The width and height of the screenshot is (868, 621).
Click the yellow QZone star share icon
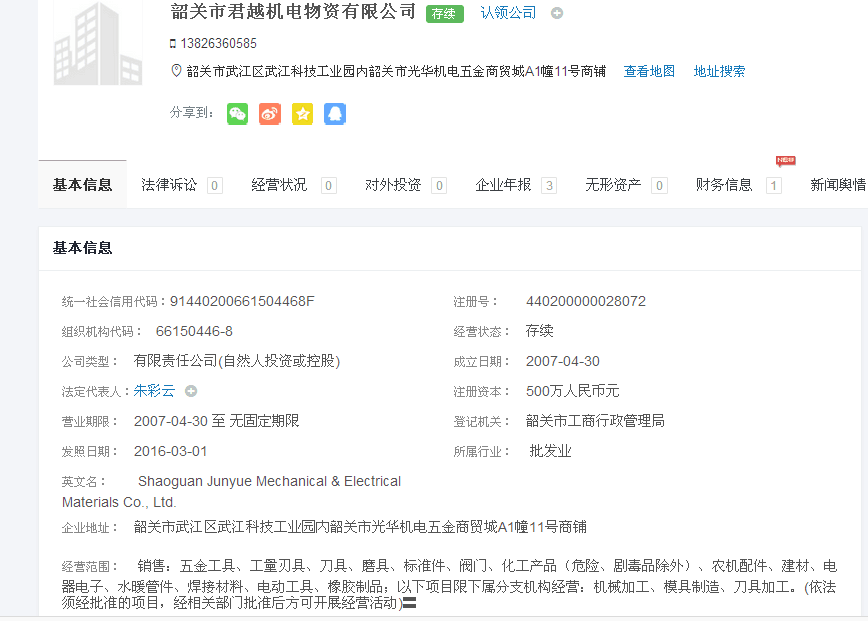[x=302, y=114]
